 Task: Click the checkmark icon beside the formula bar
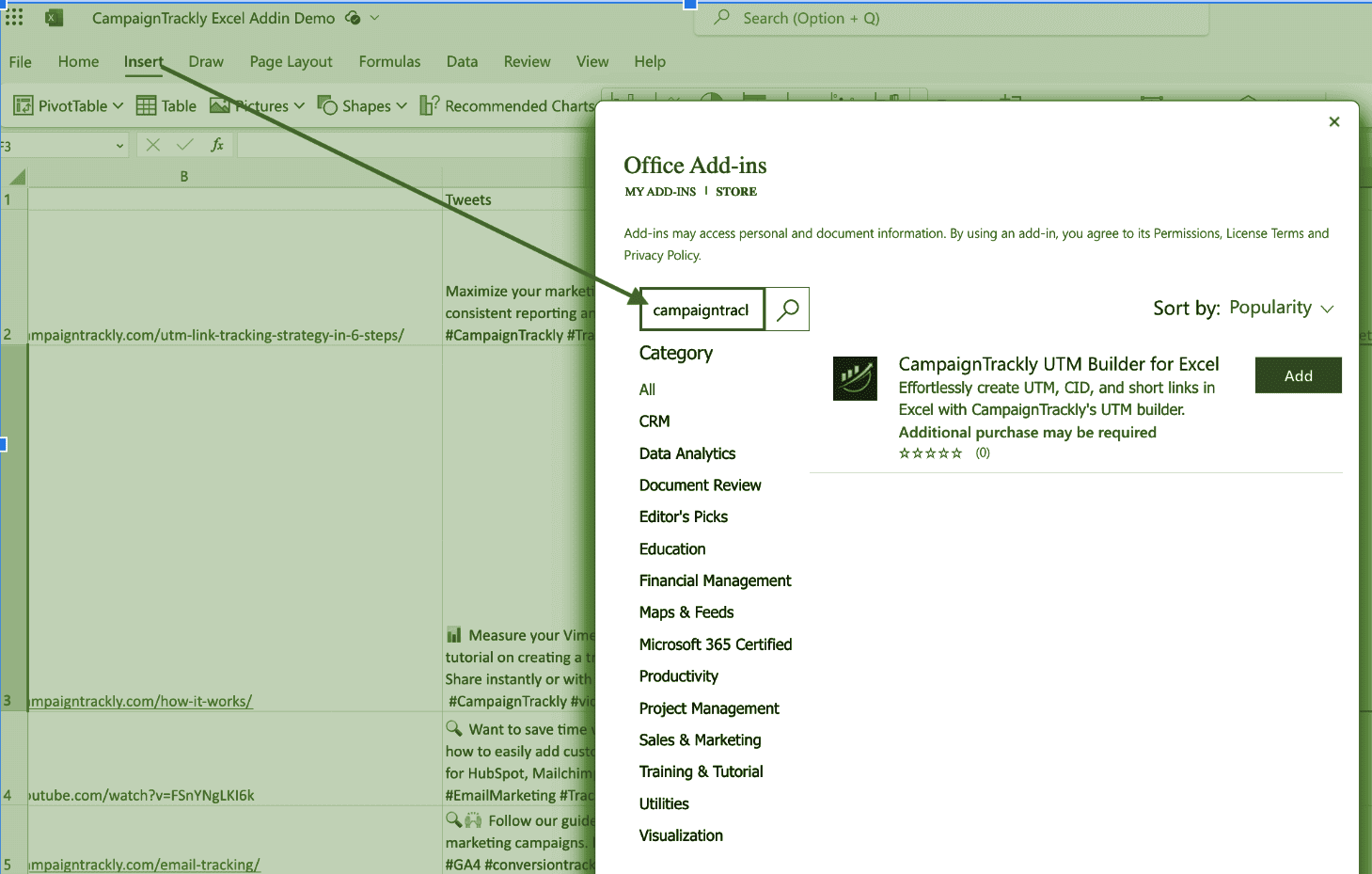pyautogui.click(x=184, y=144)
